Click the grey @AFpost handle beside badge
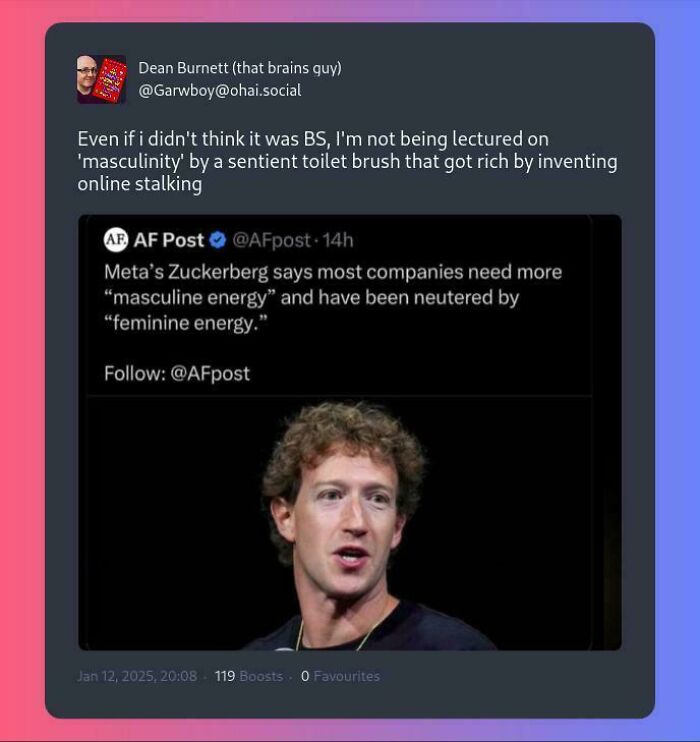The width and height of the screenshot is (700, 742). tap(271, 240)
